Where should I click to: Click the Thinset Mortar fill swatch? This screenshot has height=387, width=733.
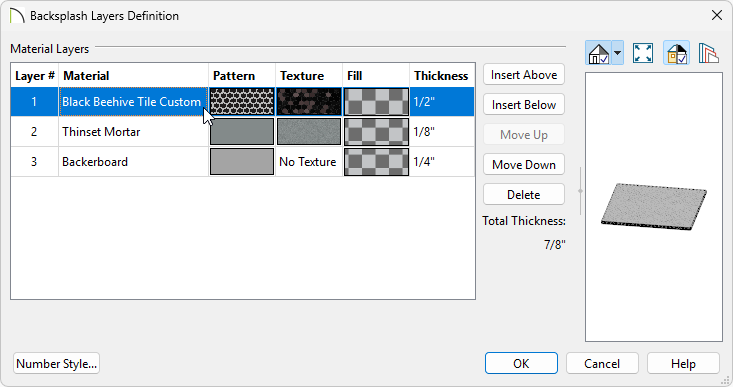(376, 132)
